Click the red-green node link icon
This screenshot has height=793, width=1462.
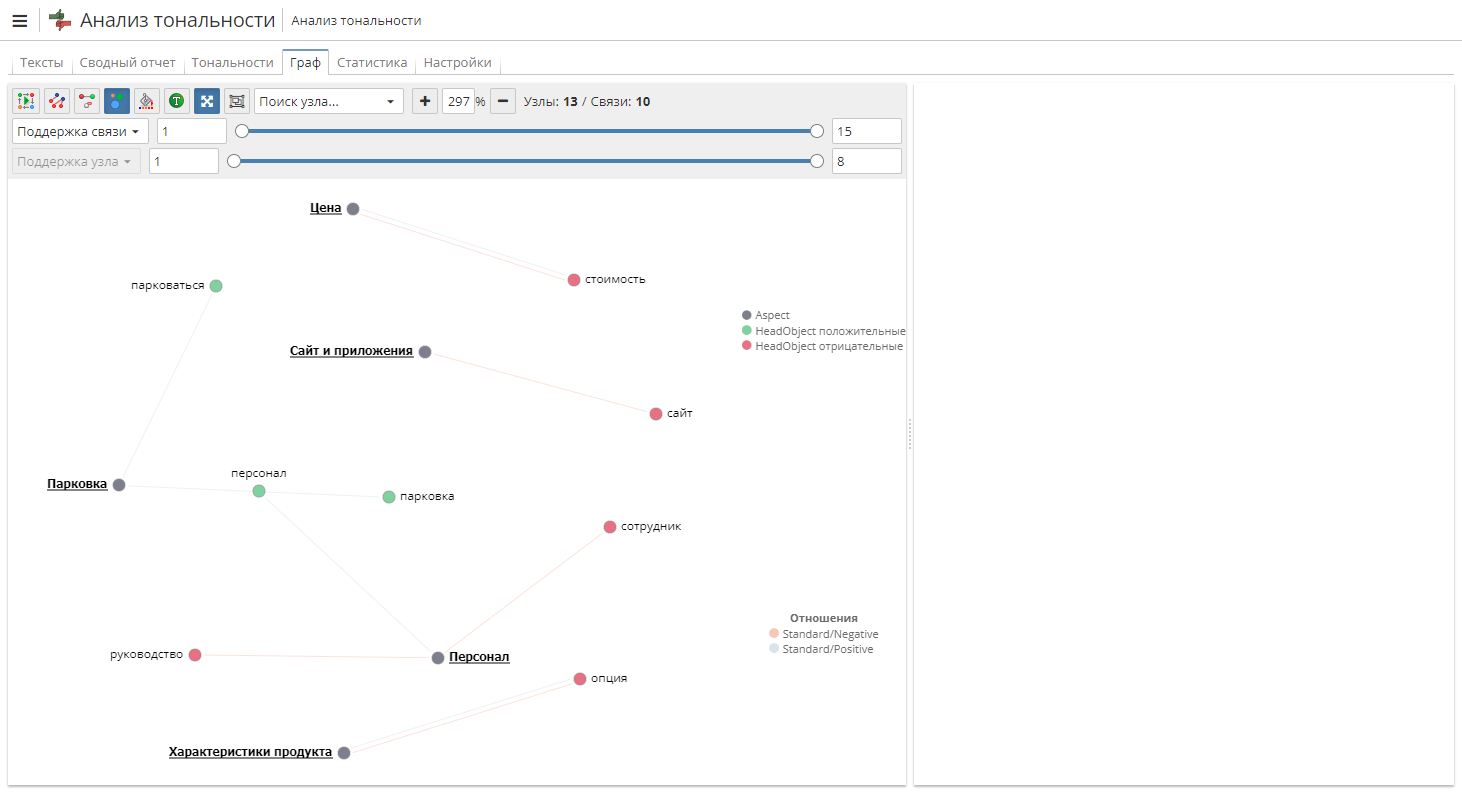pos(87,101)
